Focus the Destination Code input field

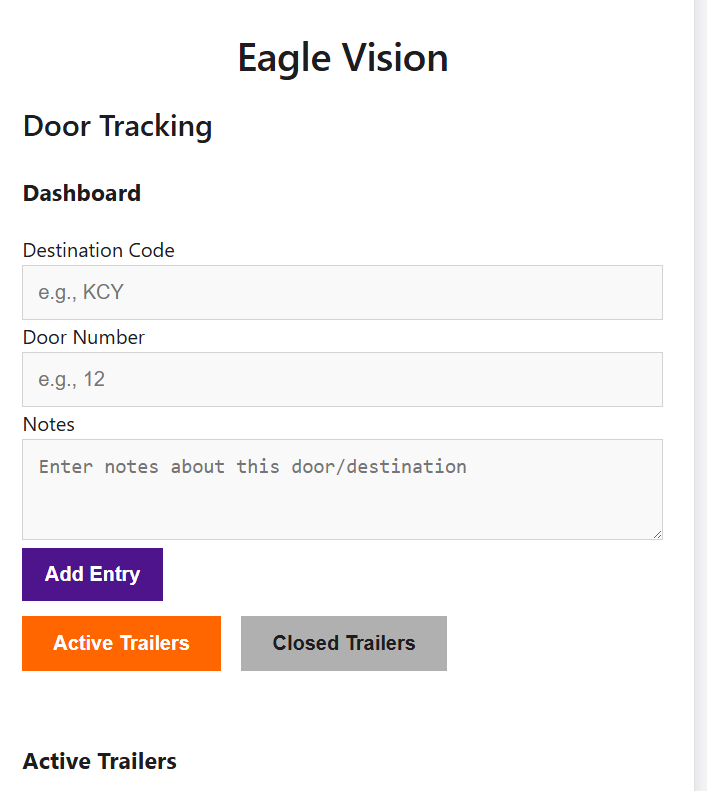[342, 292]
